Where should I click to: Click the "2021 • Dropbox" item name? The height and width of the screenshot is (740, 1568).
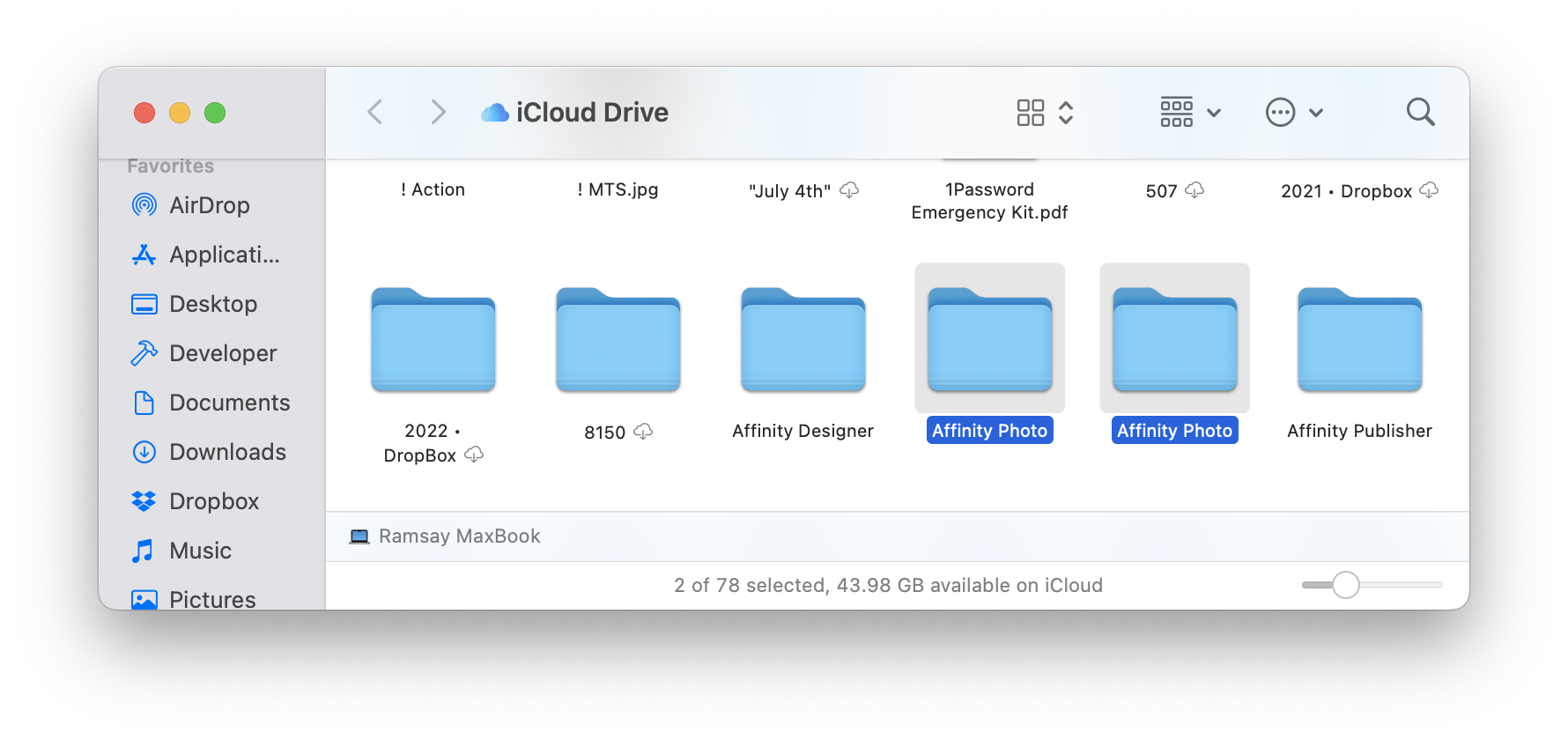(x=1346, y=191)
